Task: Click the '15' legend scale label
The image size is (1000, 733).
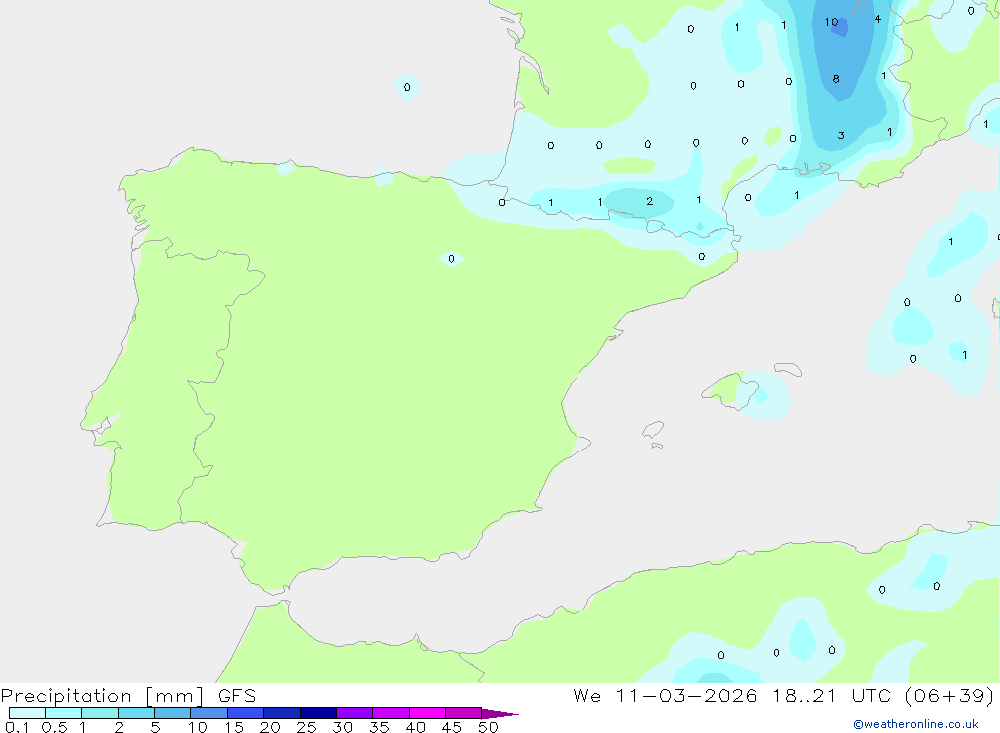Action: coord(234,727)
